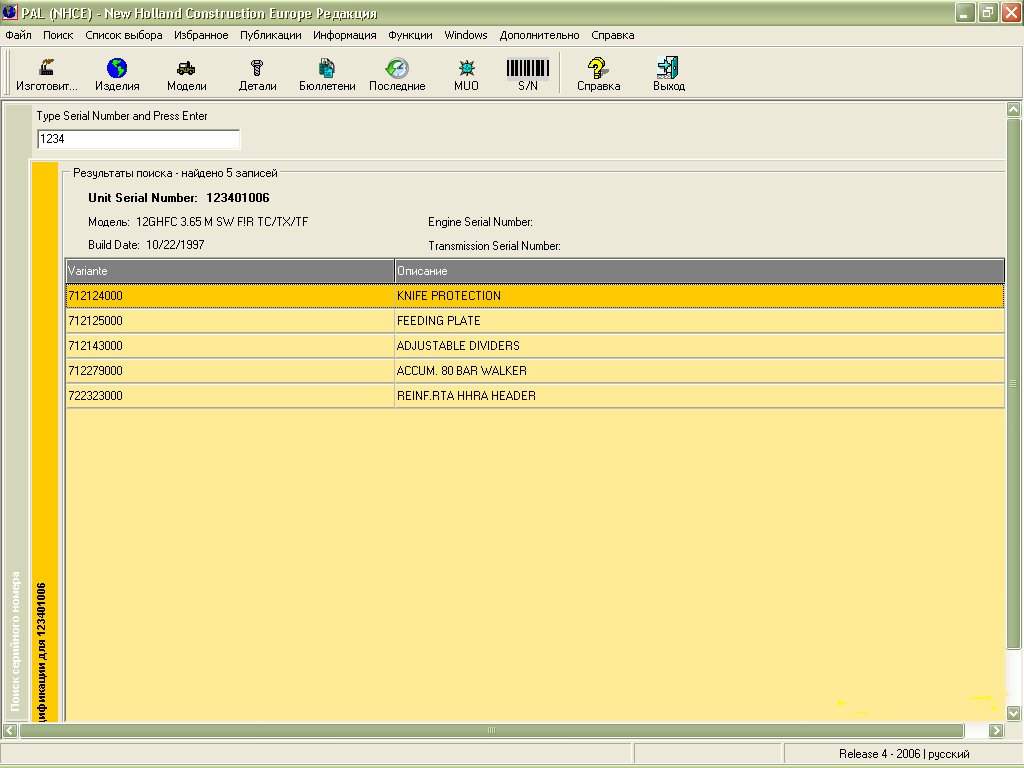Select variant 712124000
This screenshot has height=768, width=1024.
pyautogui.click(x=230, y=296)
